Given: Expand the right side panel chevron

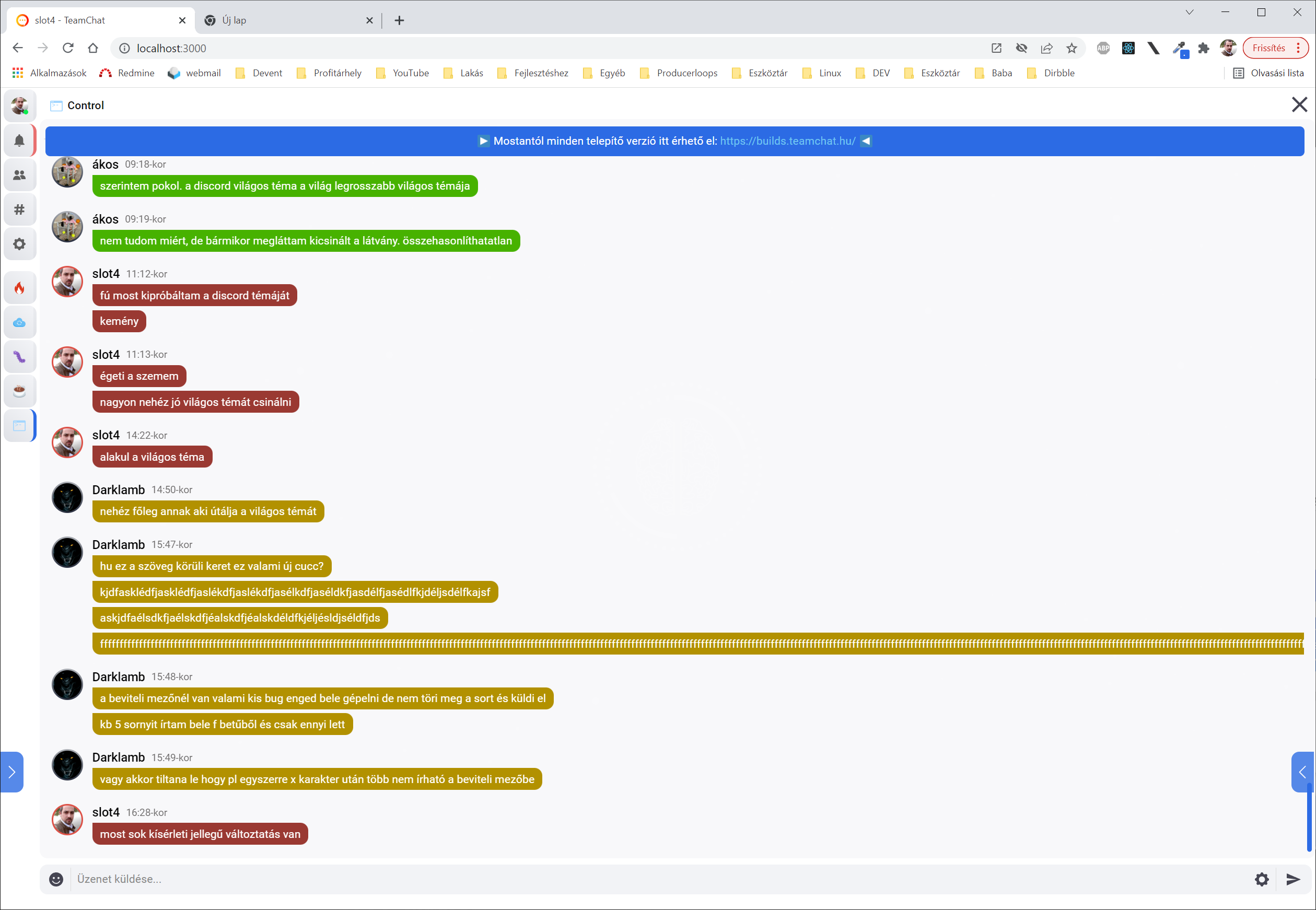Looking at the screenshot, I should pyautogui.click(x=1302, y=772).
